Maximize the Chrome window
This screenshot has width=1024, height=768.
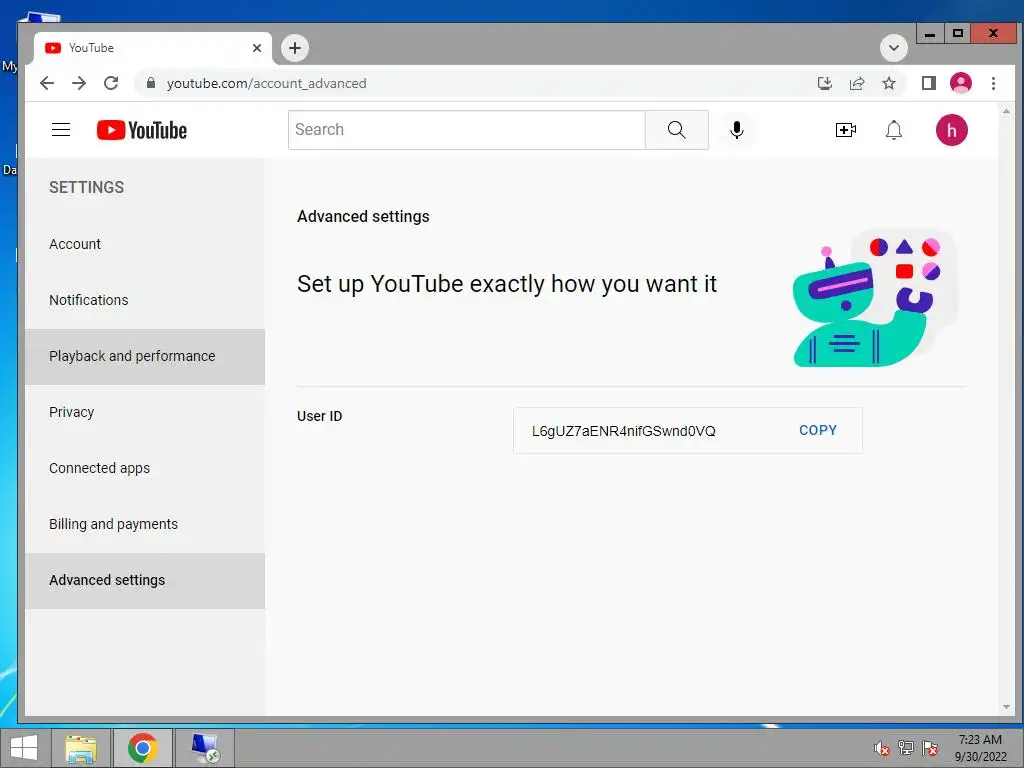(957, 33)
